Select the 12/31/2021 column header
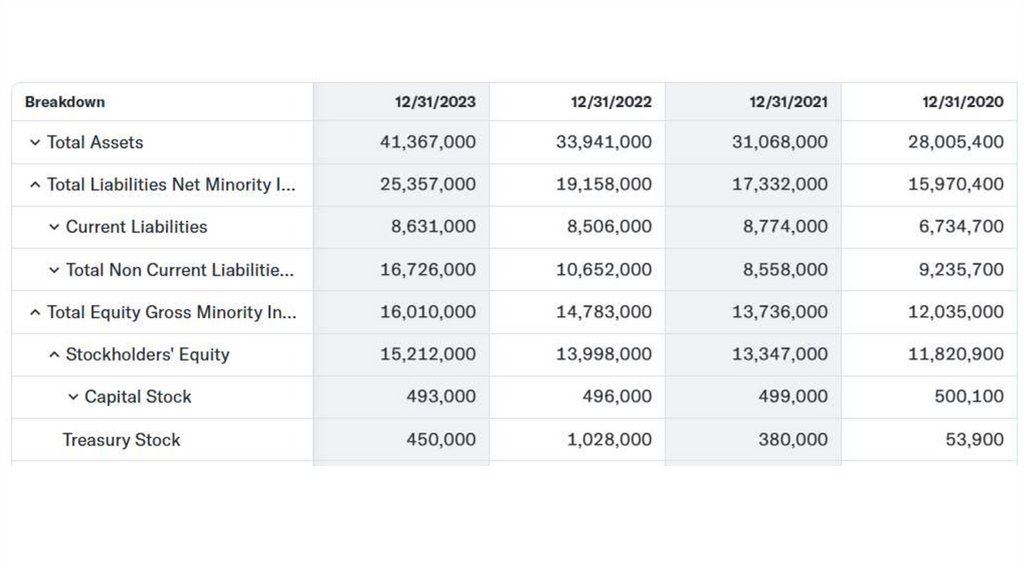 pos(788,102)
